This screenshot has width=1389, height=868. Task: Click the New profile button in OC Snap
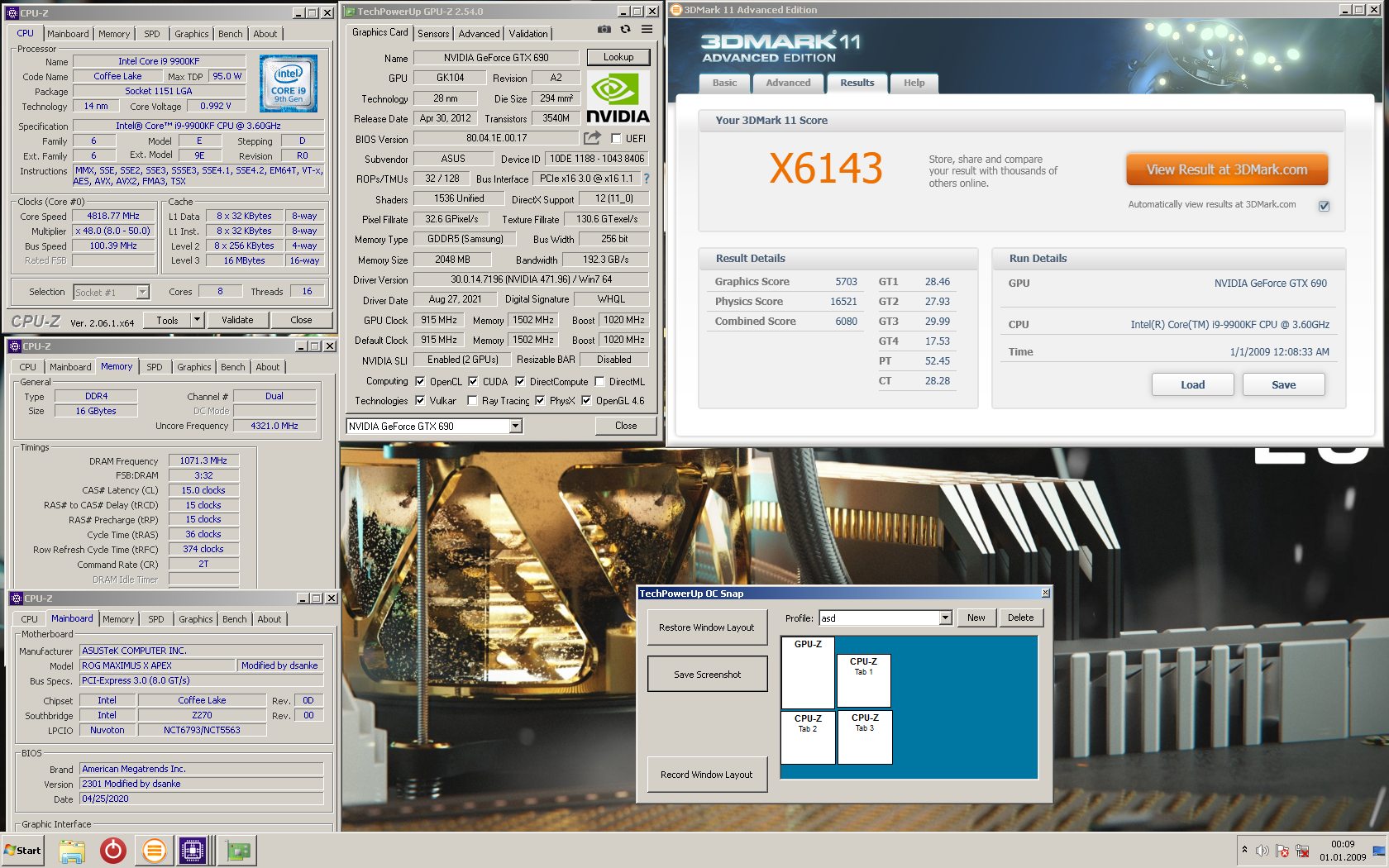coord(976,618)
